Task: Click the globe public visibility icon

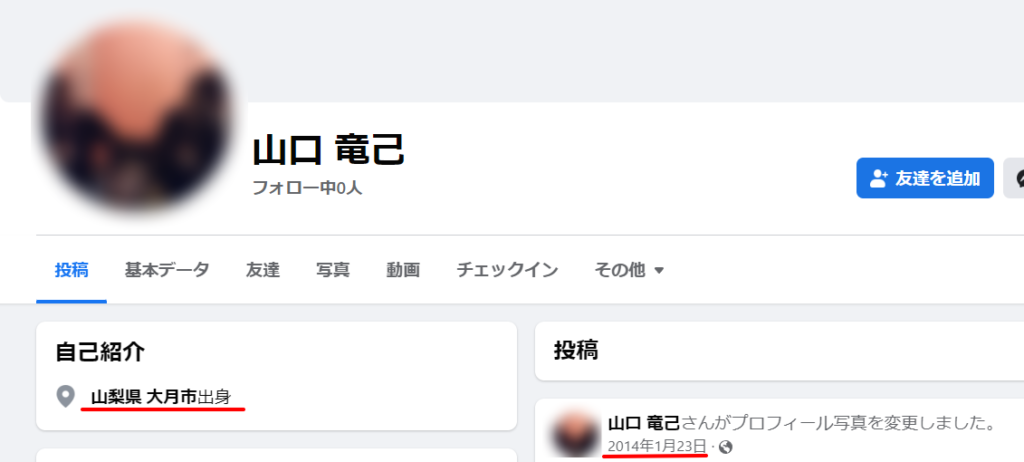Action: point(725,447)
